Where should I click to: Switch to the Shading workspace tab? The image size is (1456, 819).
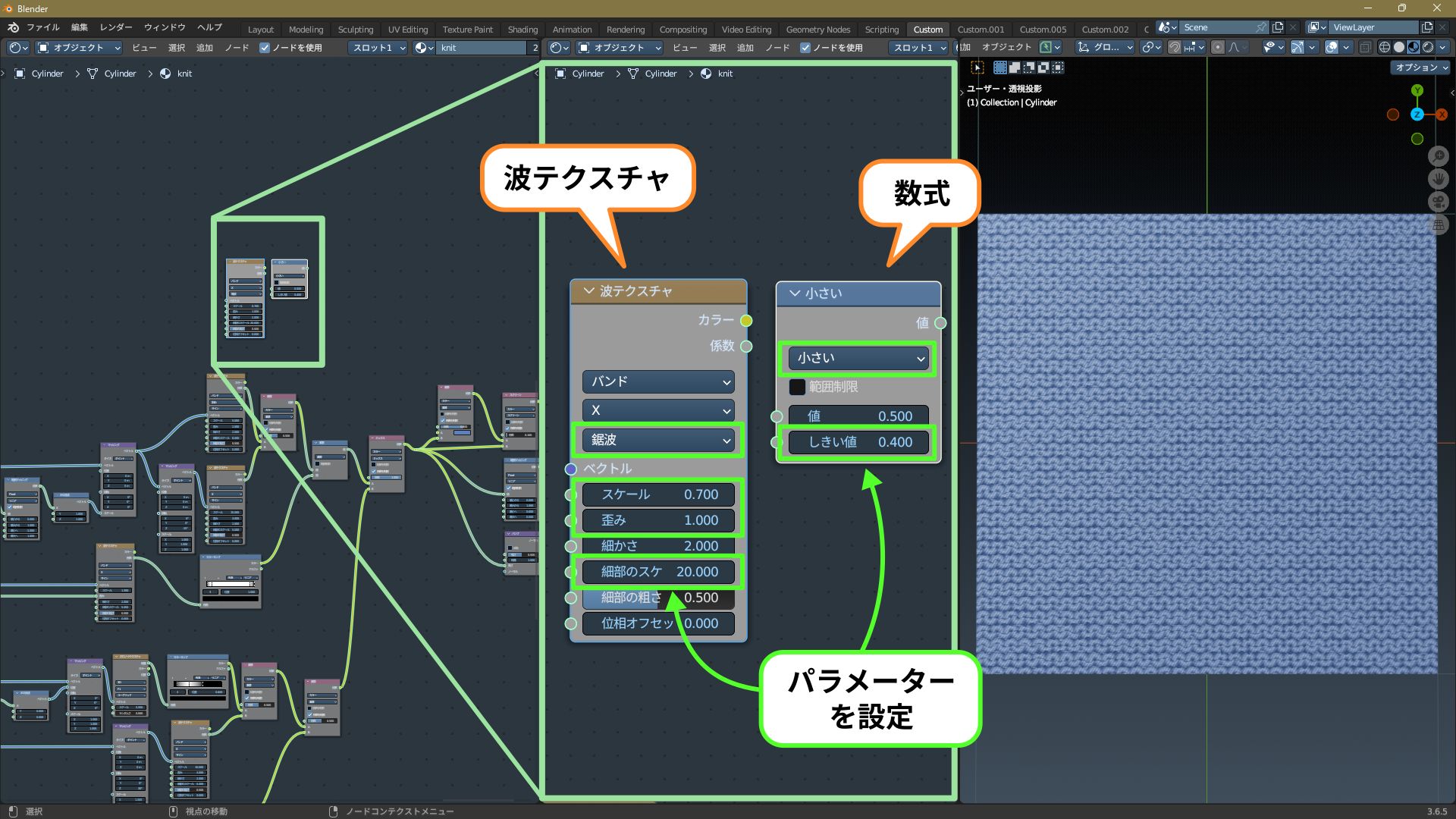522,30
